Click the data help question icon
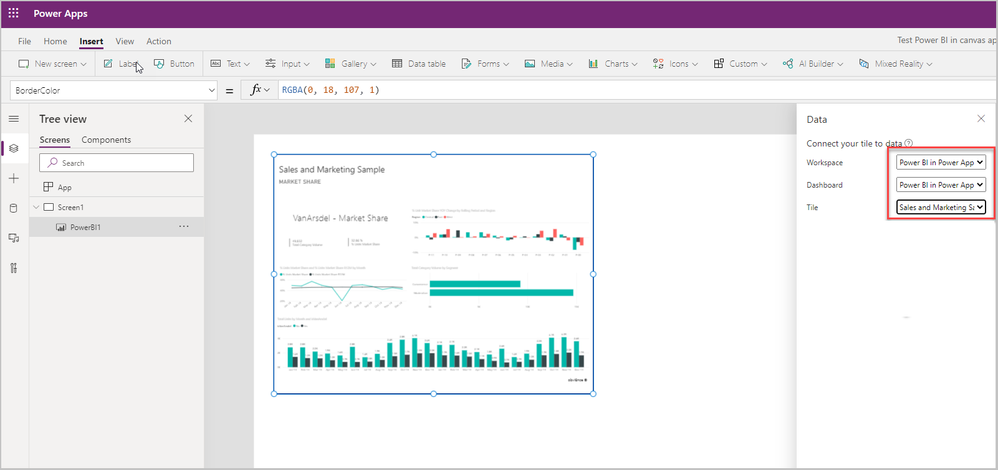 coord(909,143)
